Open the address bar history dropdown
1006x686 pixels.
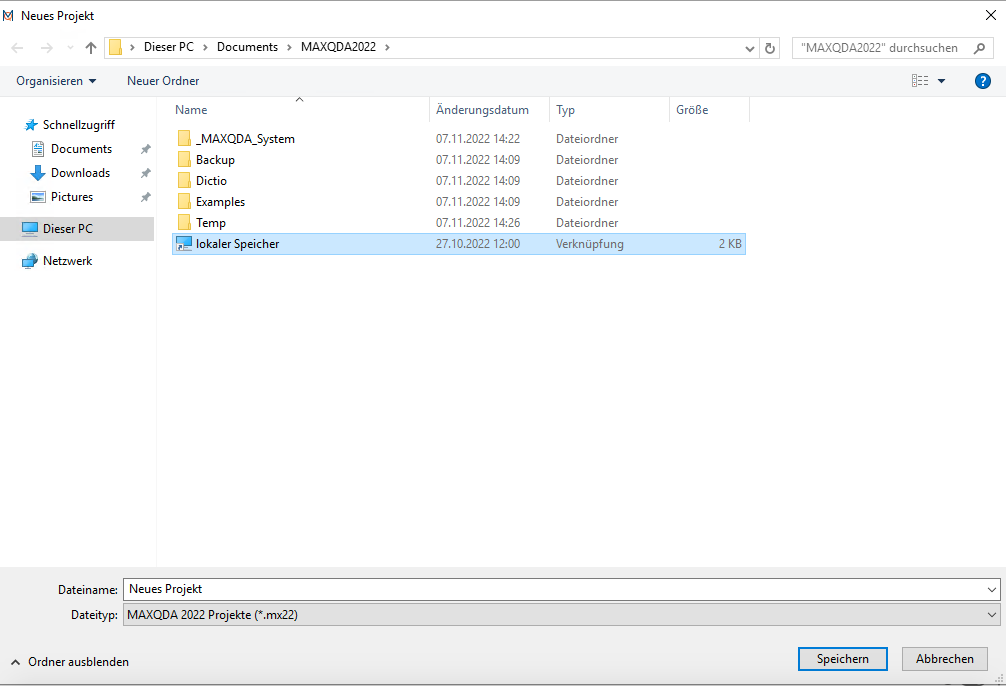tap(750, 48)
